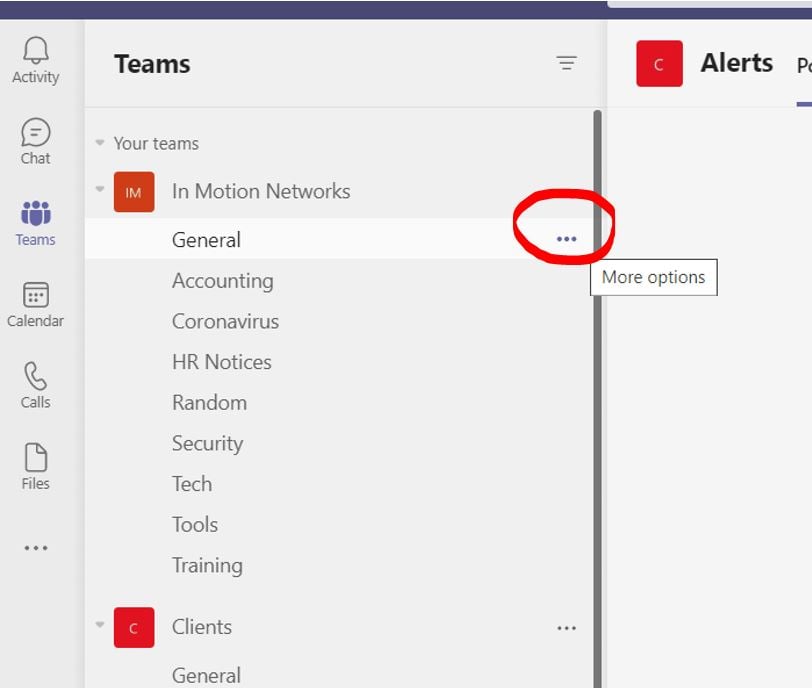Click the Alerts channel title
812x688 pixels.
(x=737, y=63)
